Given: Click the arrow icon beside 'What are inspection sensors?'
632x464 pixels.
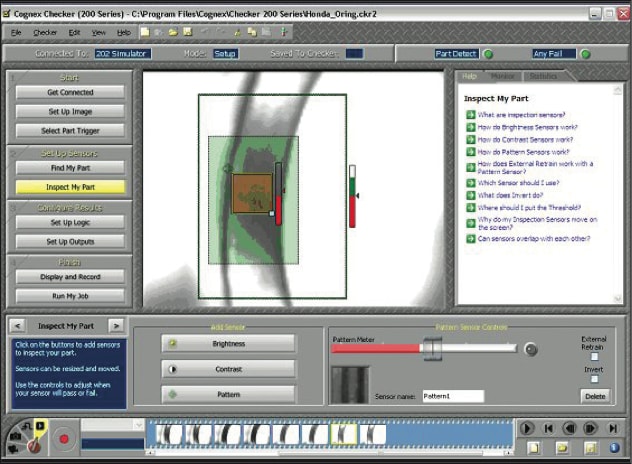Looking at the screenshot, I should (470, 115).
